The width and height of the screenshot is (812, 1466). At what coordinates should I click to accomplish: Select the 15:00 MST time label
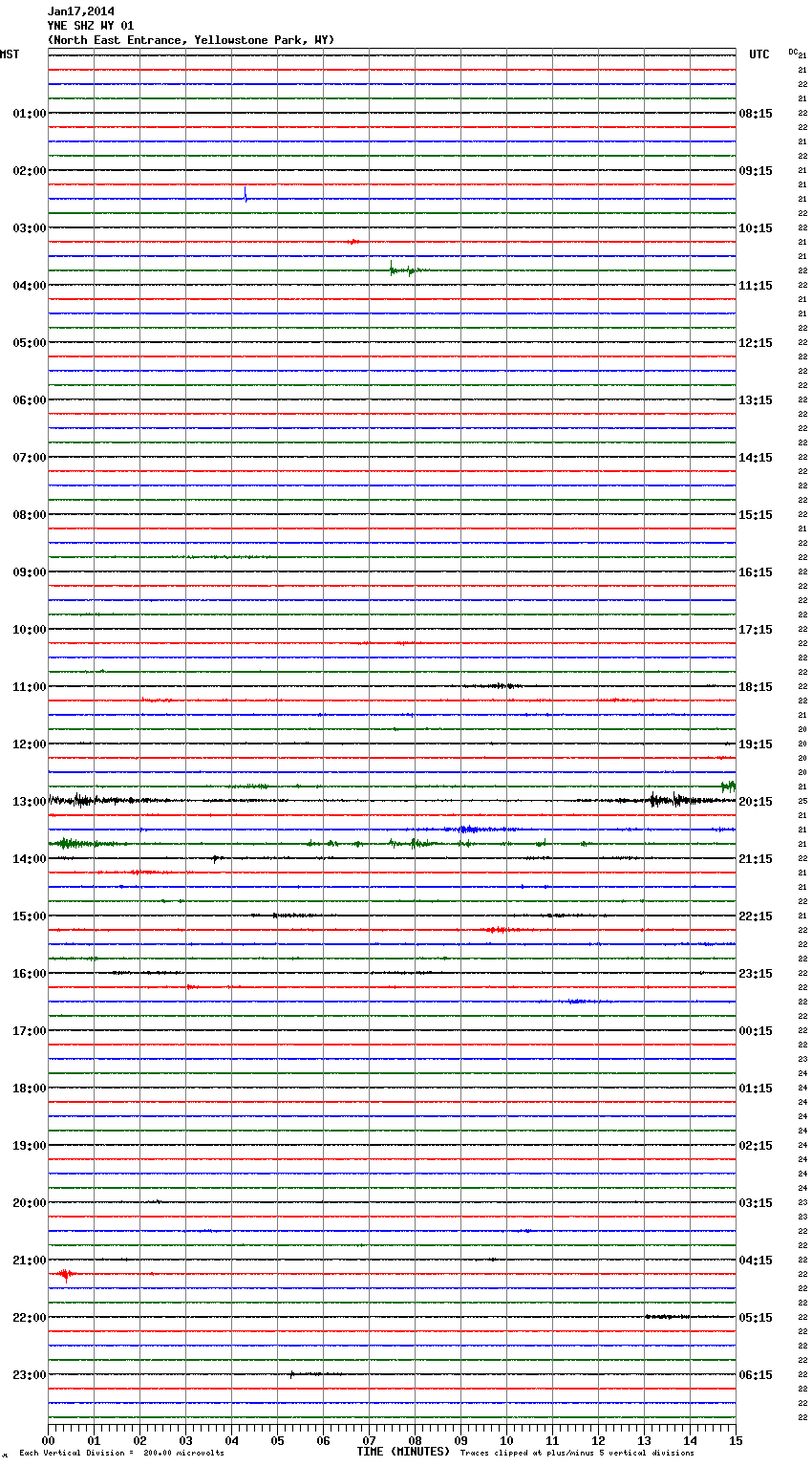pos(29,916)
